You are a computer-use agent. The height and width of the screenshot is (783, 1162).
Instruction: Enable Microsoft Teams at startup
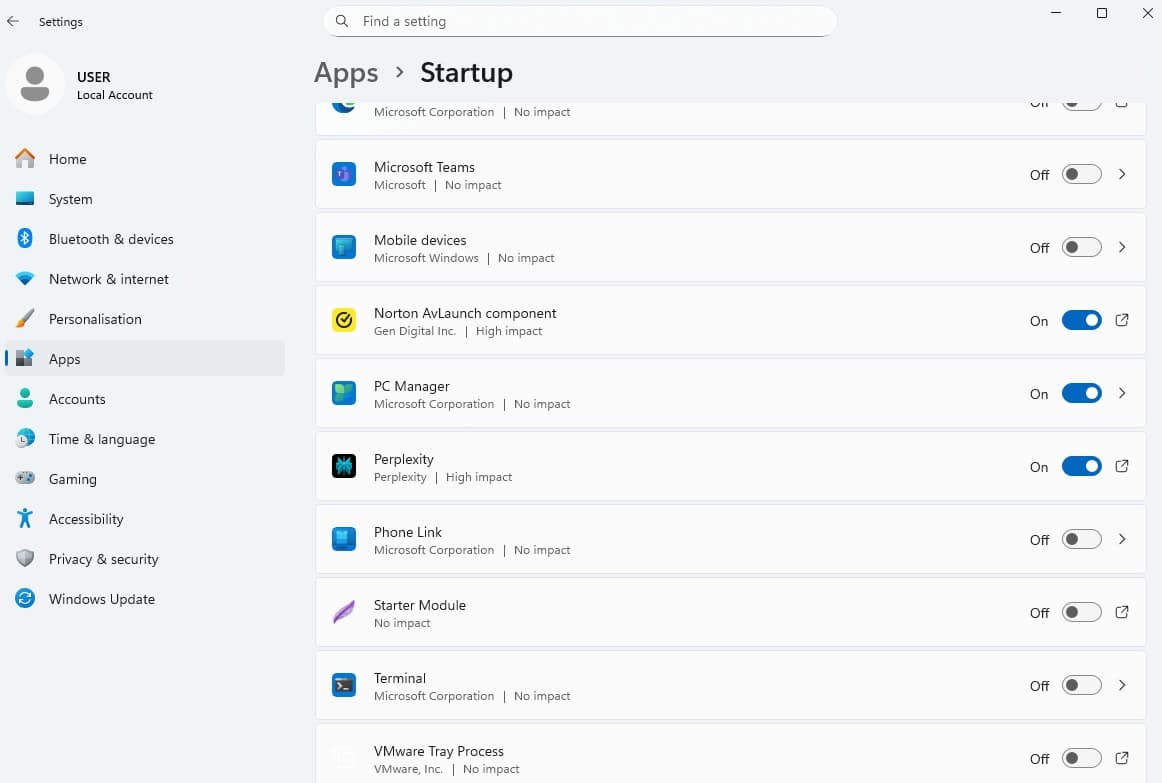(x=1081, y=174)
